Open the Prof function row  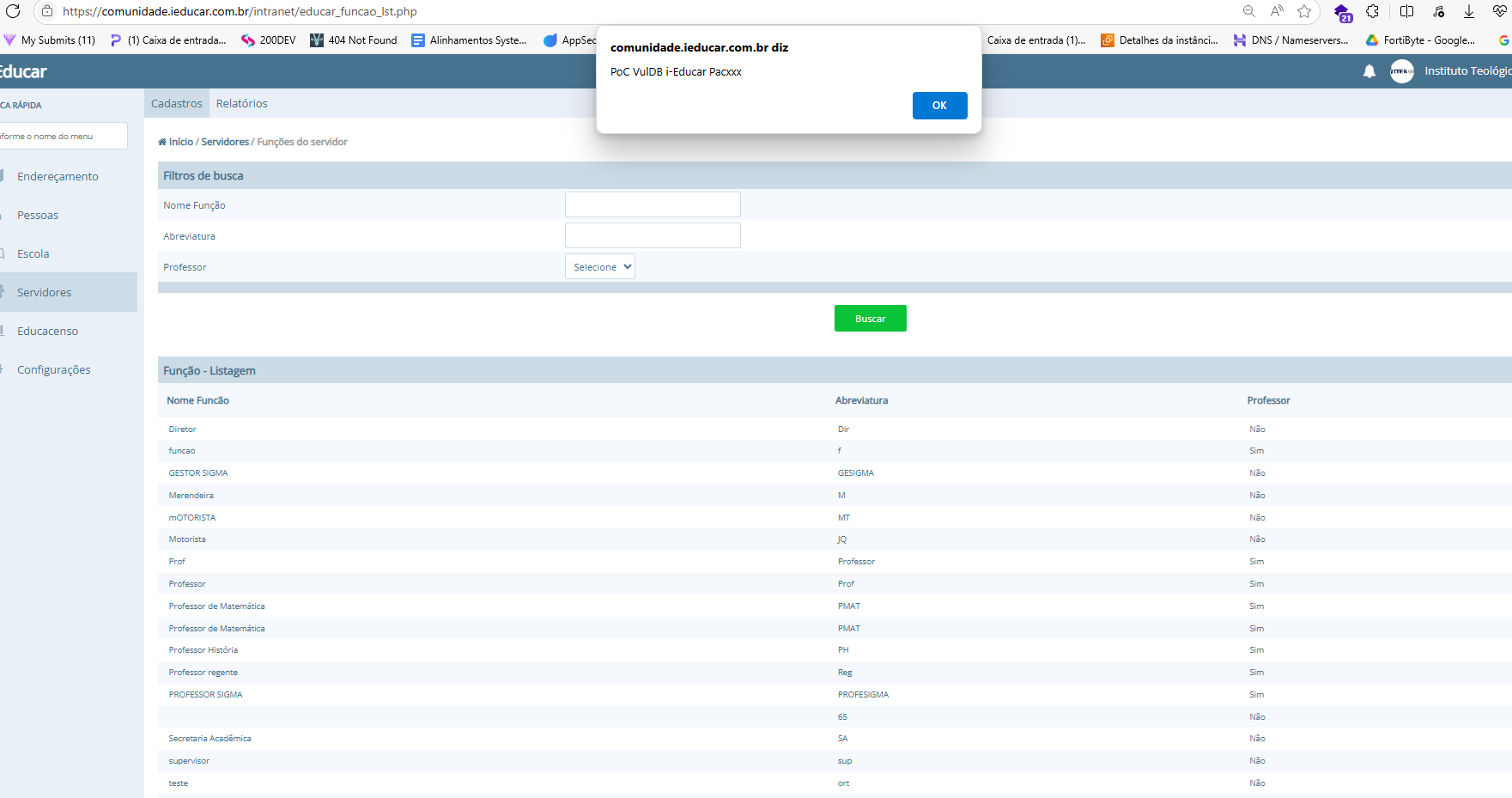pos(177,562)
